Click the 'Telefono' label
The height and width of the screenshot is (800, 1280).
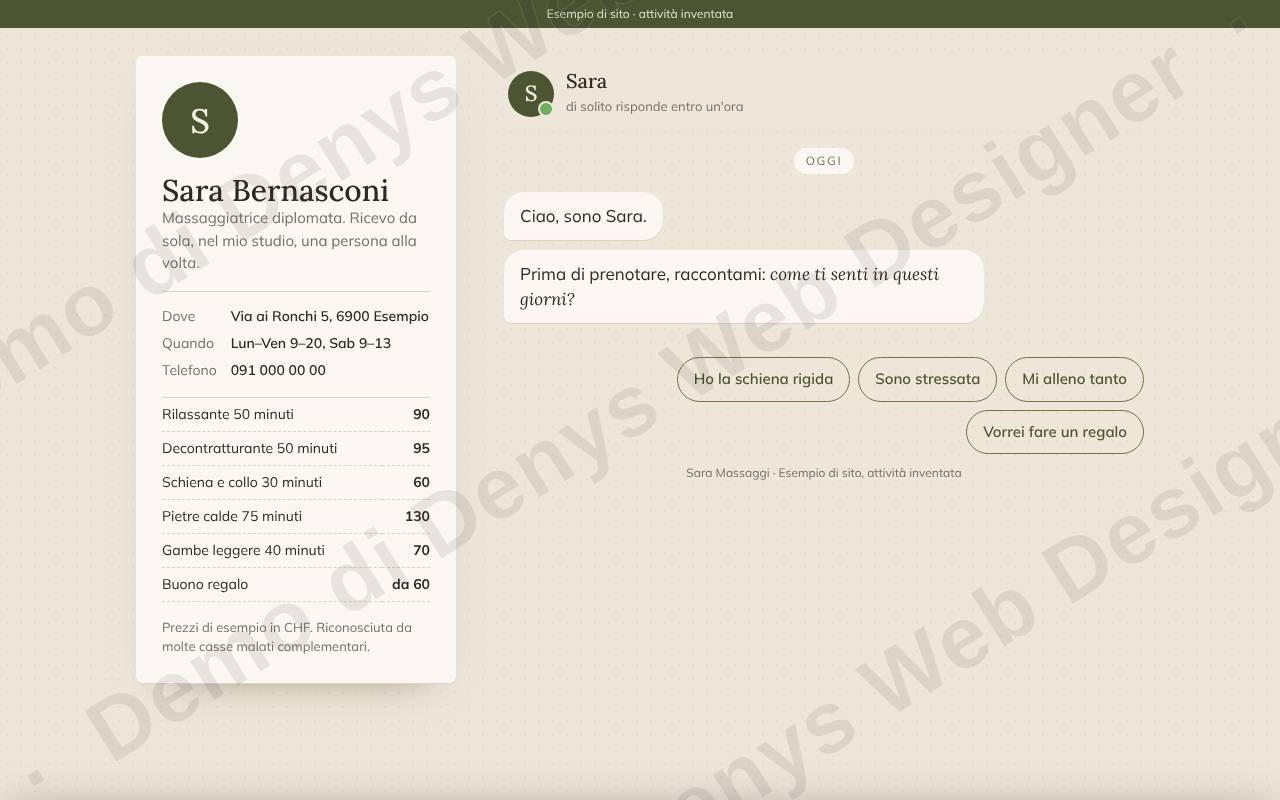click(189, 370)
